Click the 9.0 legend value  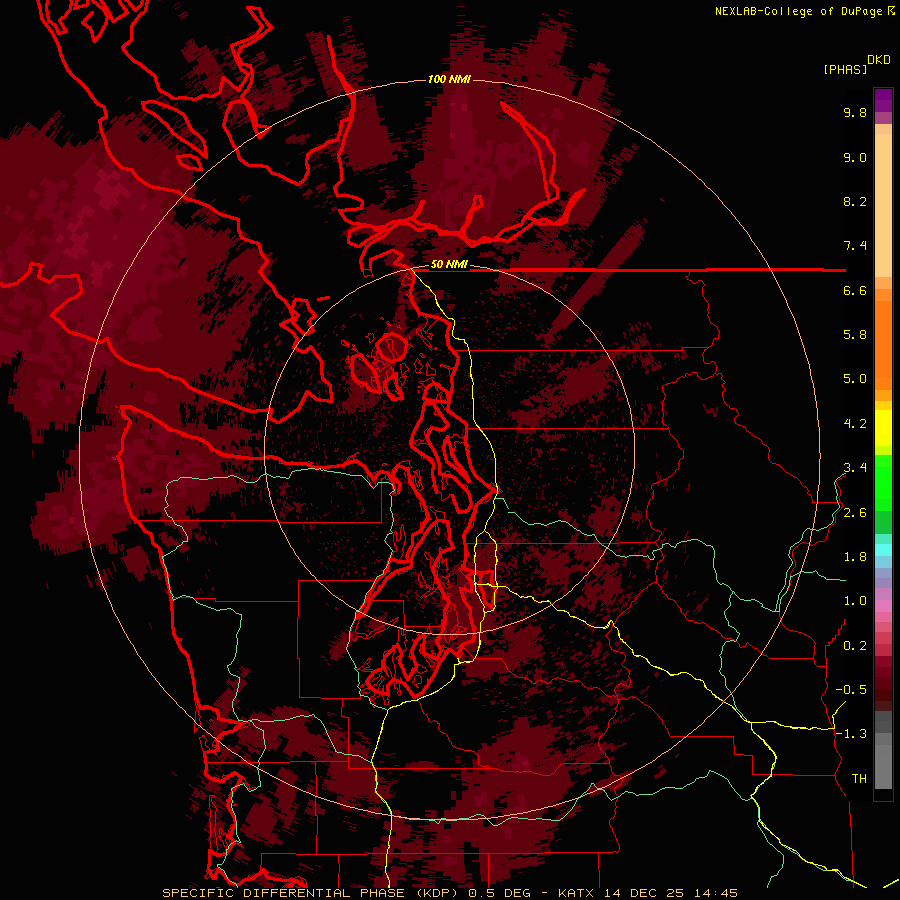[x=855, y=157]
